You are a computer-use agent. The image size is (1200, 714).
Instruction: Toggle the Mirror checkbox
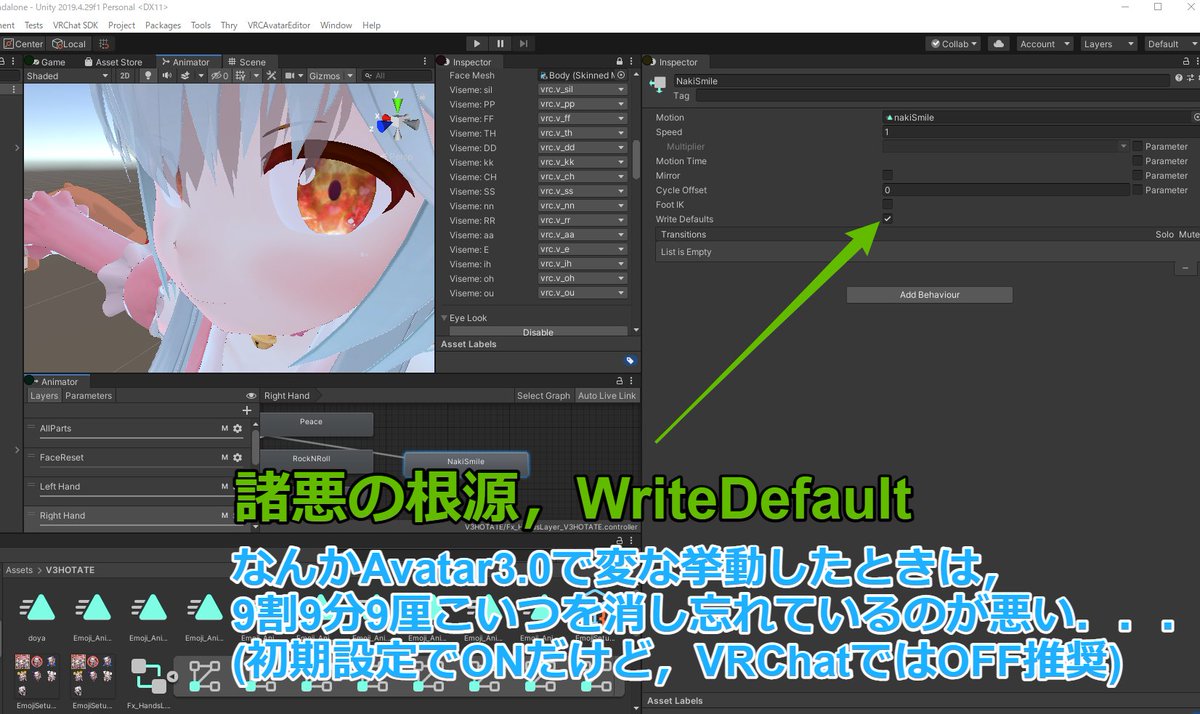(x=887, y=175)
